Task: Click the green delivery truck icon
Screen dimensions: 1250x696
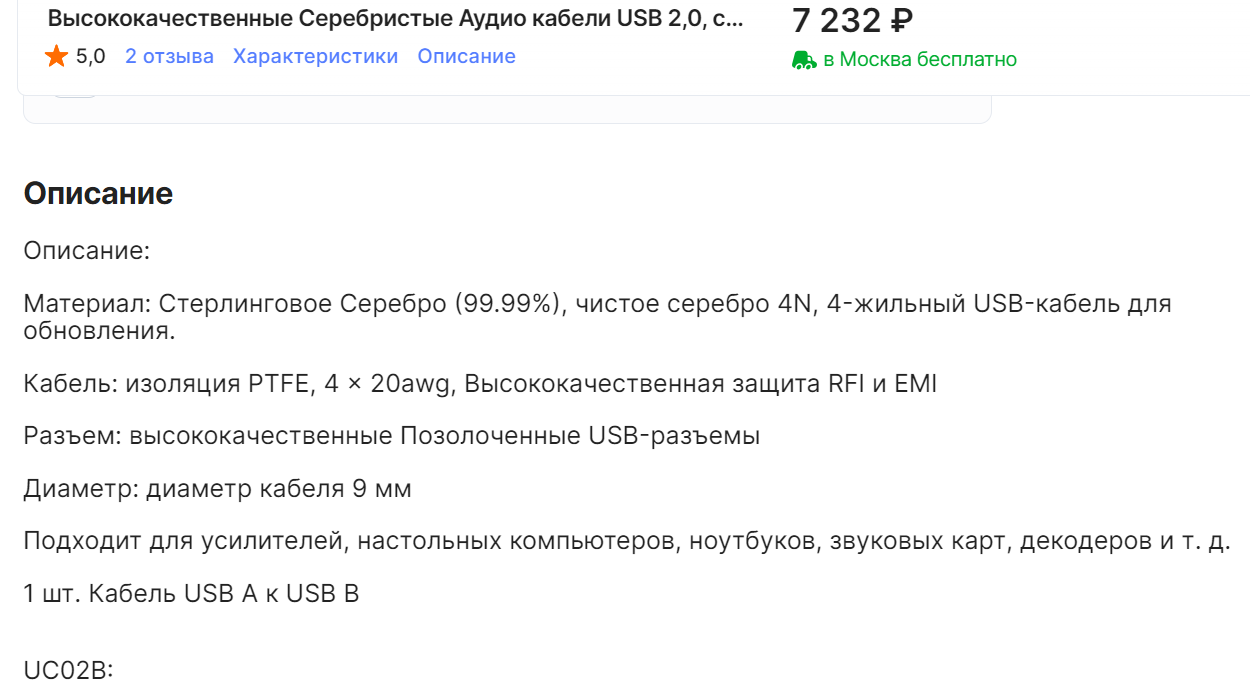Action: pyautogui.click(x=804, y=60)
